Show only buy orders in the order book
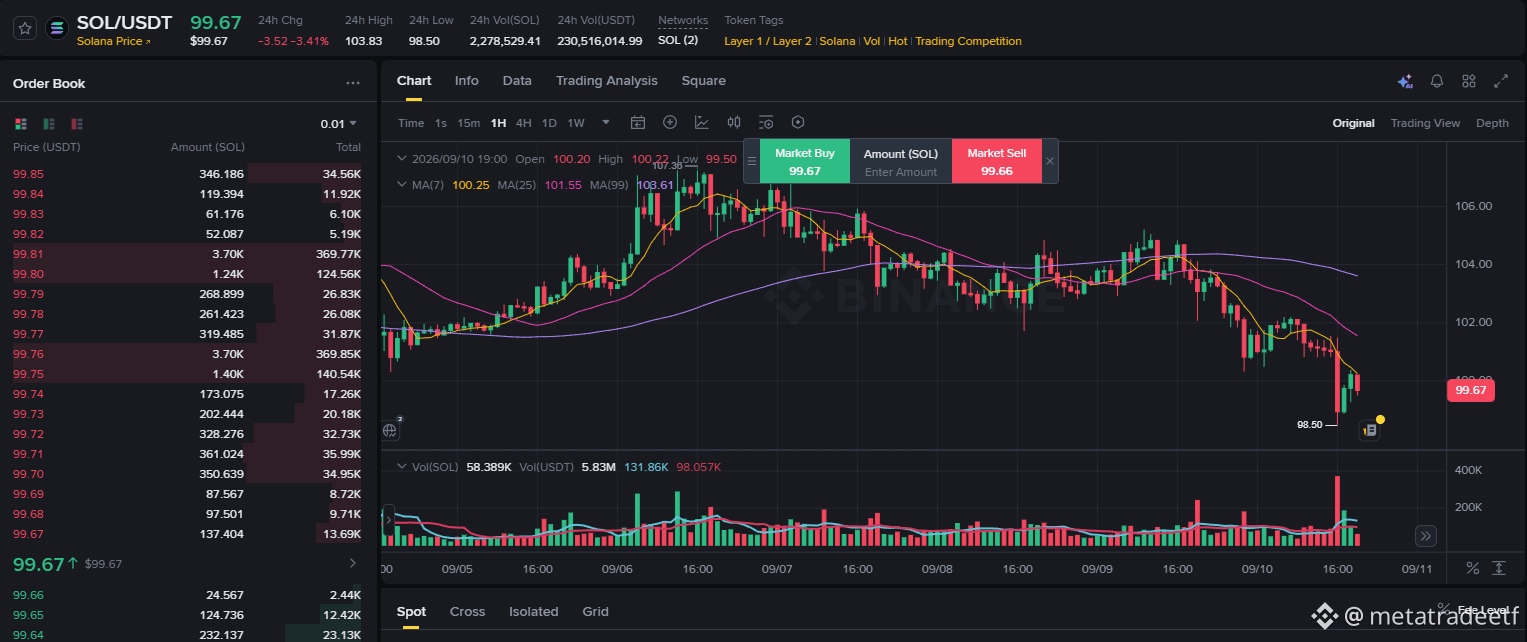The width and height of the screenshot is (1527, 642). point(49,124)
